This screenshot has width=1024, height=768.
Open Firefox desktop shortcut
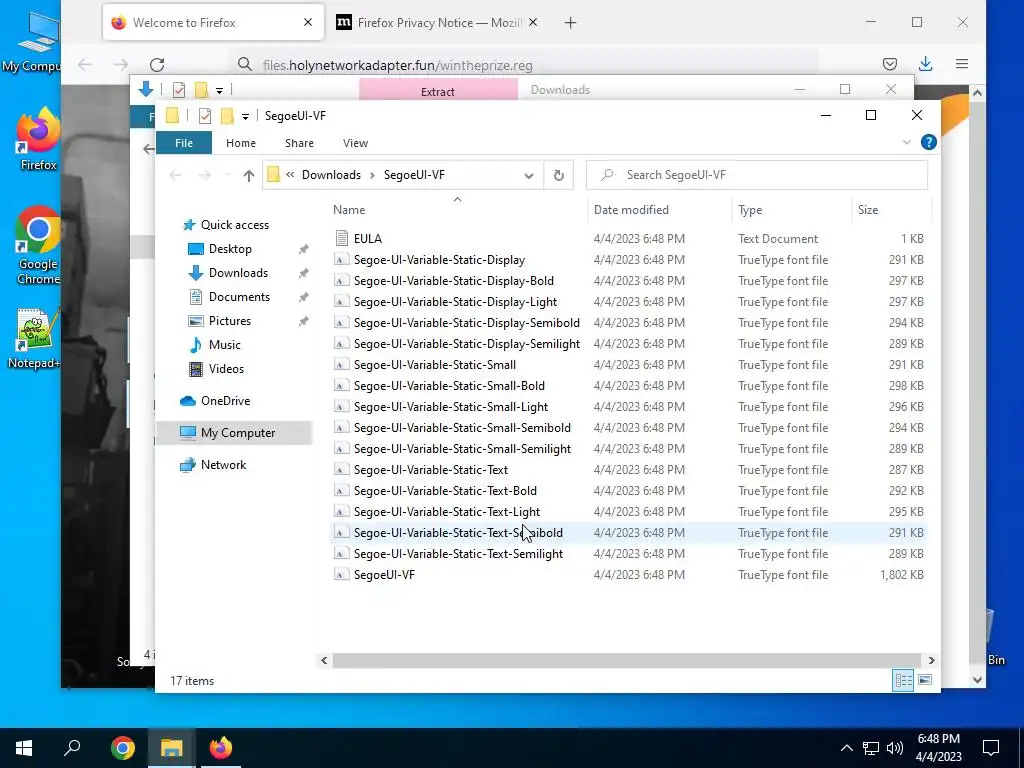click(38, 139)
